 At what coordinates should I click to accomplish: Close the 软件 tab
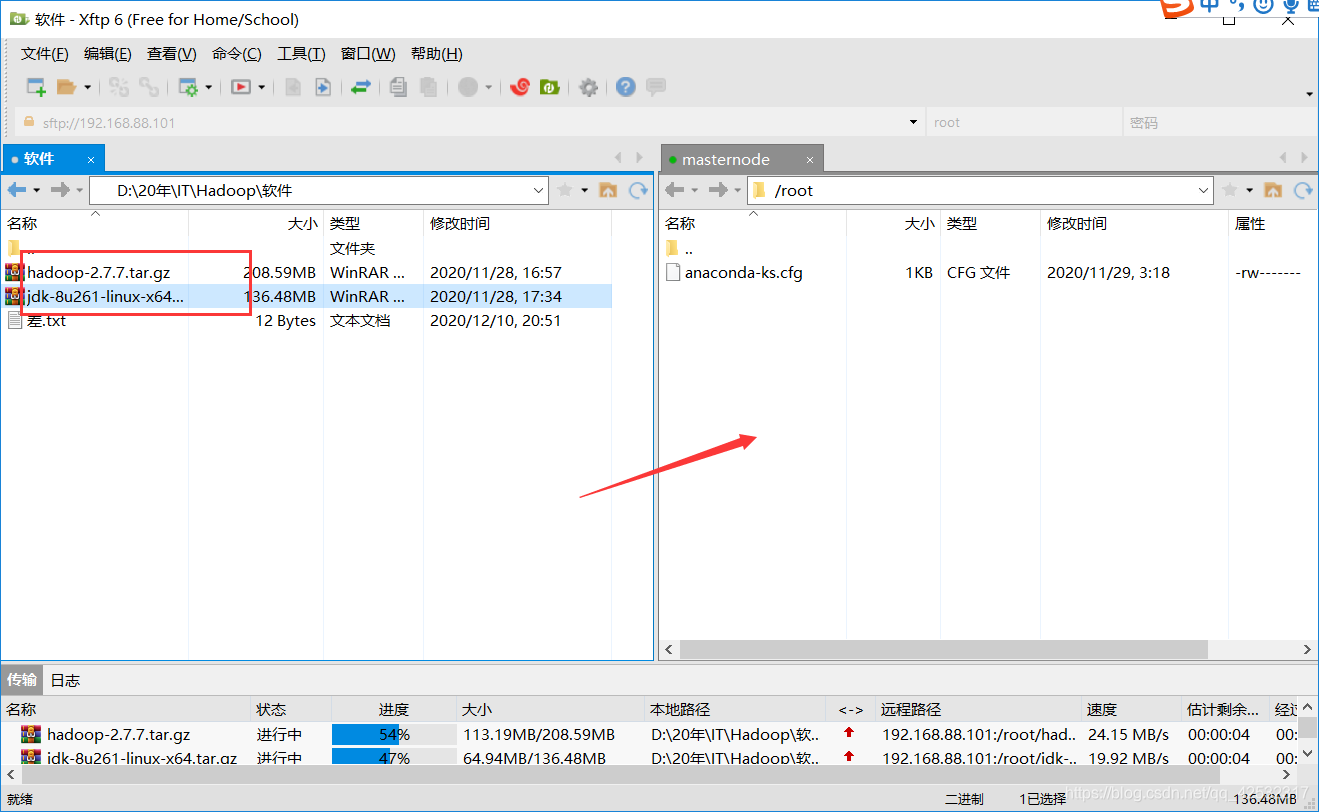click(91, 160)
